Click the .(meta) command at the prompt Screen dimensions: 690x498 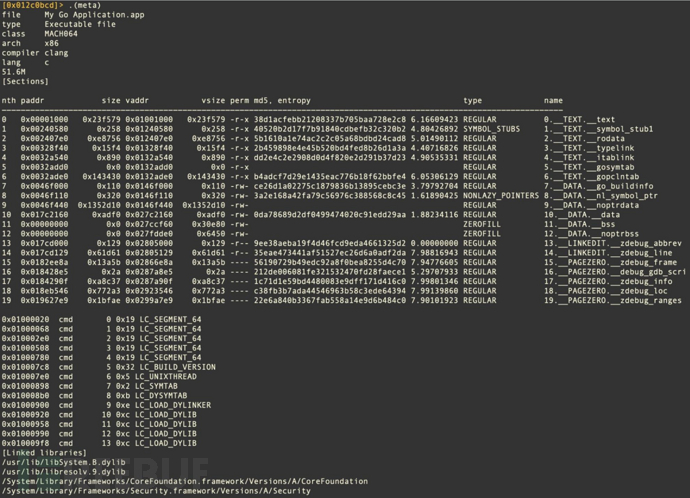tap(74, 6)
